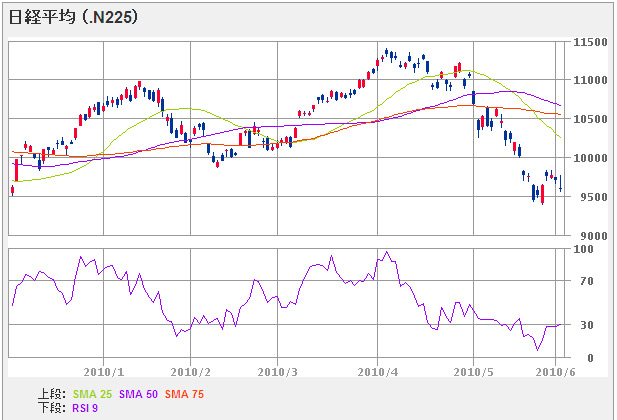Click the 2010/2 date axis label
This screenshot has width=617, height=420.
tap(190, 372)
